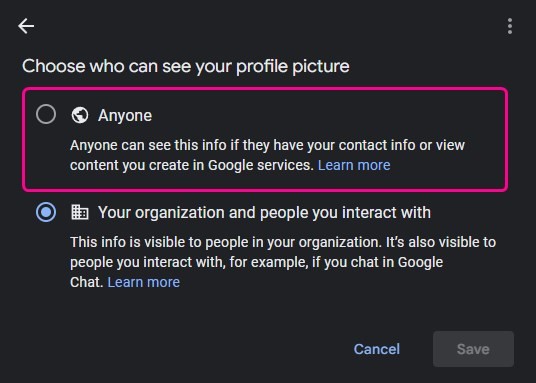
Task: Click the building icon beside Your organization
Action: click(x=80, y=212)
